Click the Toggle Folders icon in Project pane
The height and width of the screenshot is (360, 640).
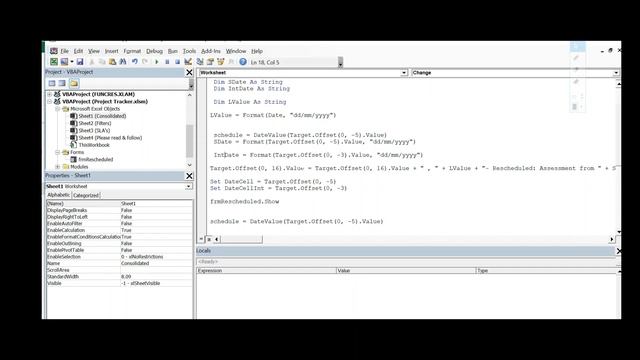(x=73, y=83)
